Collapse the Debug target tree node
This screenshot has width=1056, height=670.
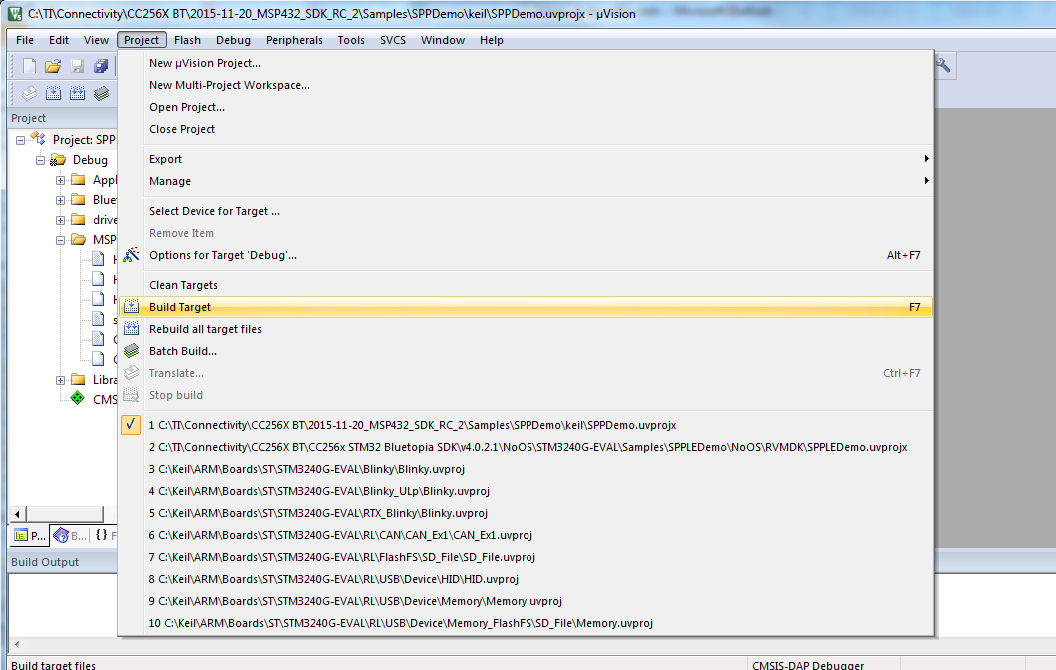tap(41, 160)
